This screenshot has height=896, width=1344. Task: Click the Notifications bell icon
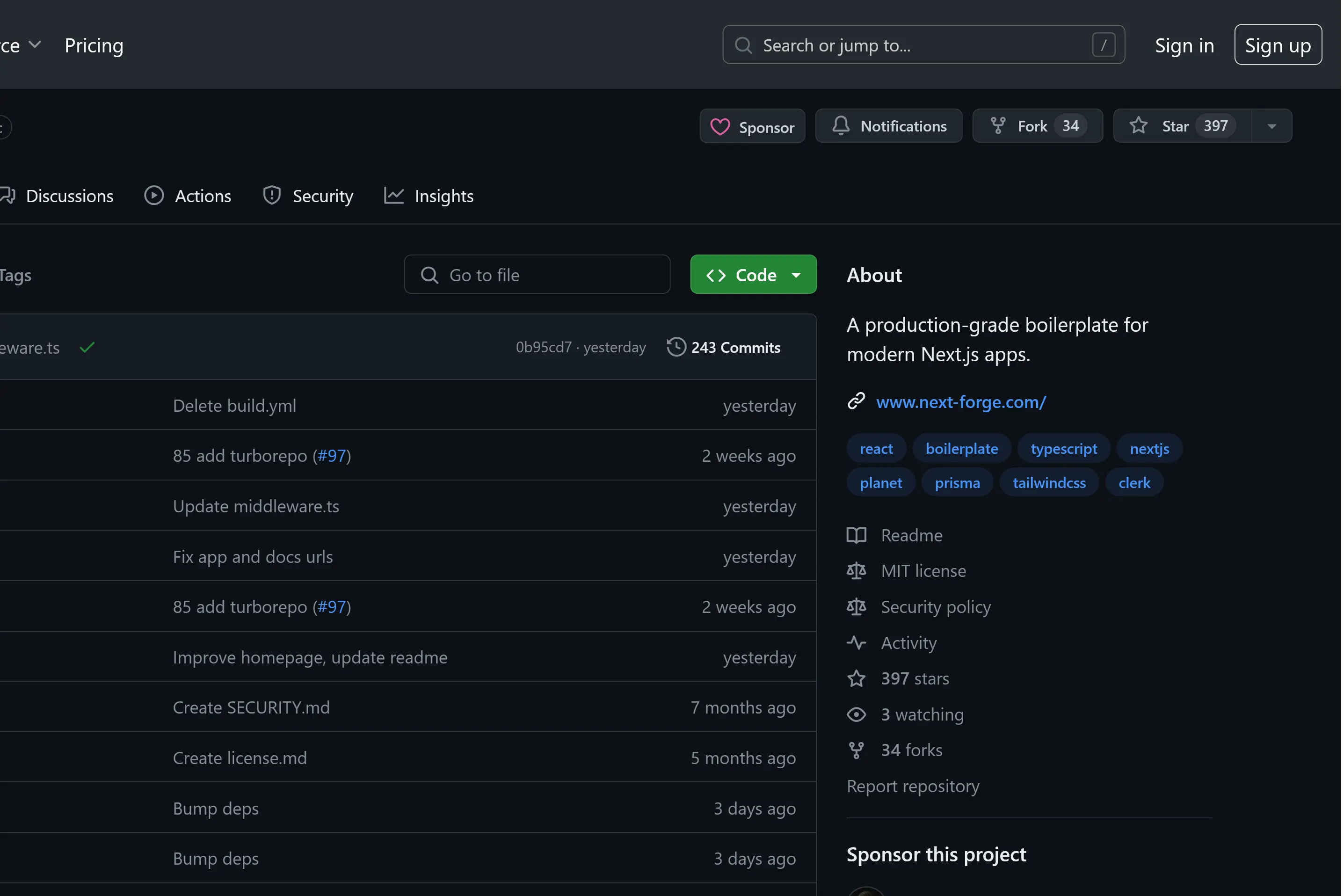[x=840, y=126]
